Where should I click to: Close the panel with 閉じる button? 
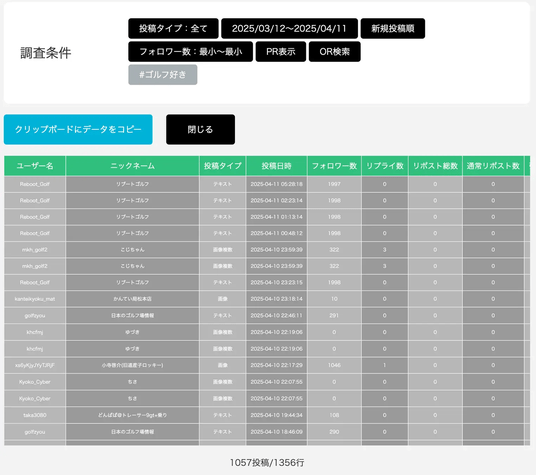pyautogui.click(x=200, y=130)
